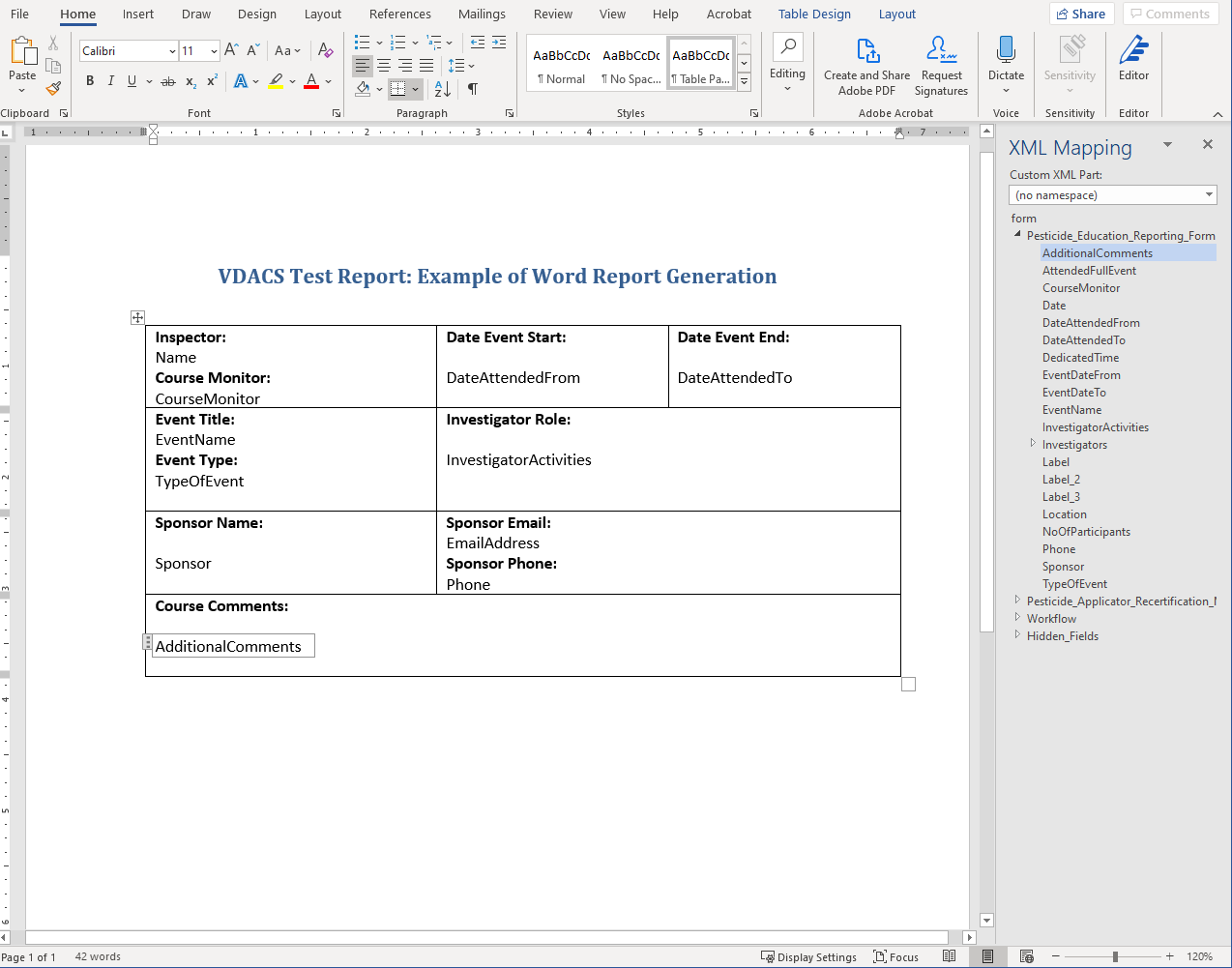
Task: Open the Comments pane button
Action: click(x=1170, y=14)
